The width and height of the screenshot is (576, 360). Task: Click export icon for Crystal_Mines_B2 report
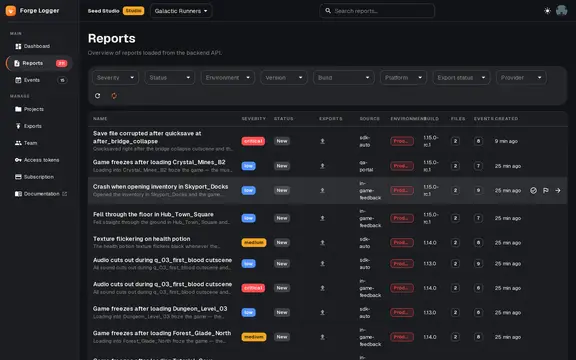tap(322, 166)
